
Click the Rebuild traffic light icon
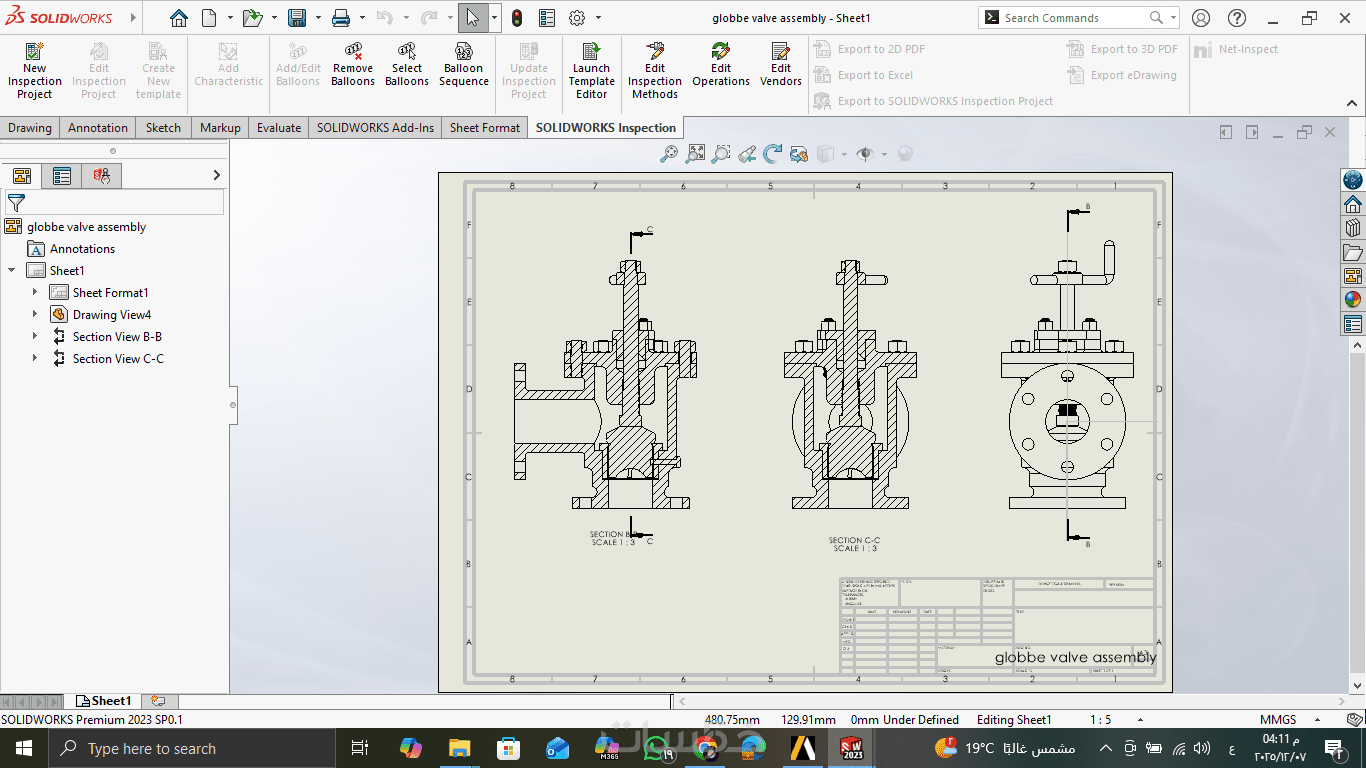click(x=516, y=18)
